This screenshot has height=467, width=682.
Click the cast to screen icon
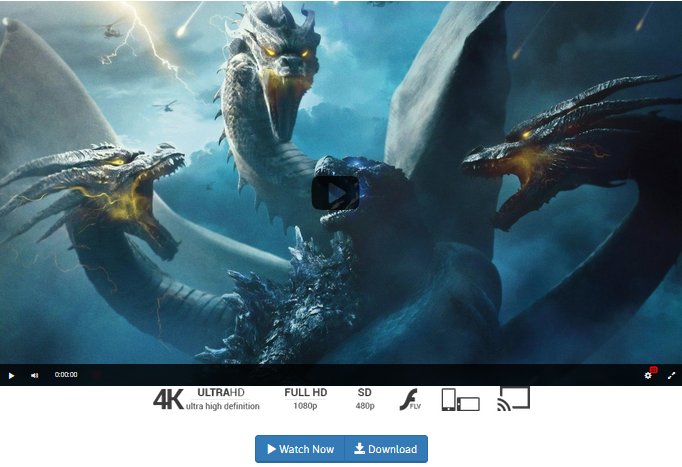point(514,398)
